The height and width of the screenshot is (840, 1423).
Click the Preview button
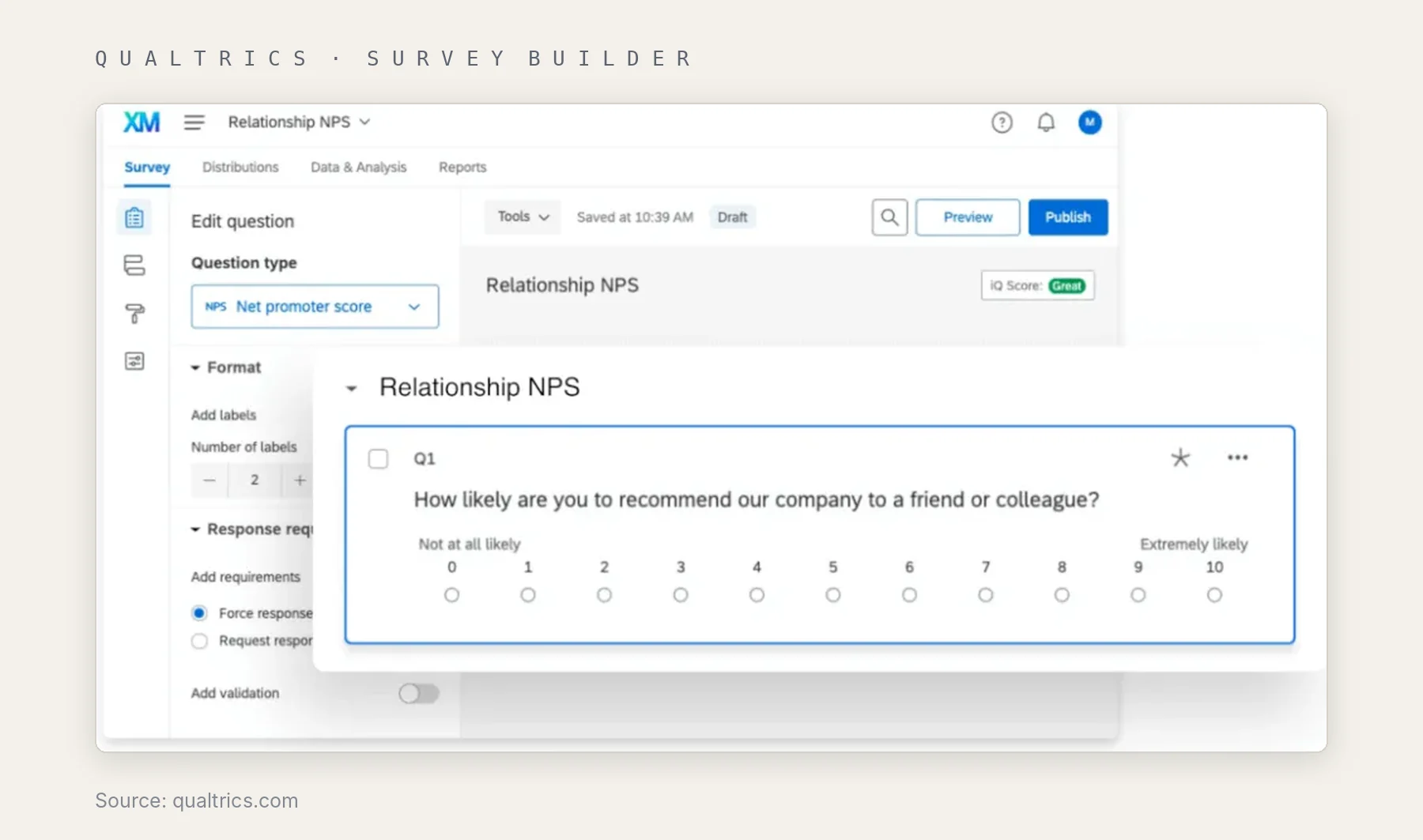pos(968,217)
